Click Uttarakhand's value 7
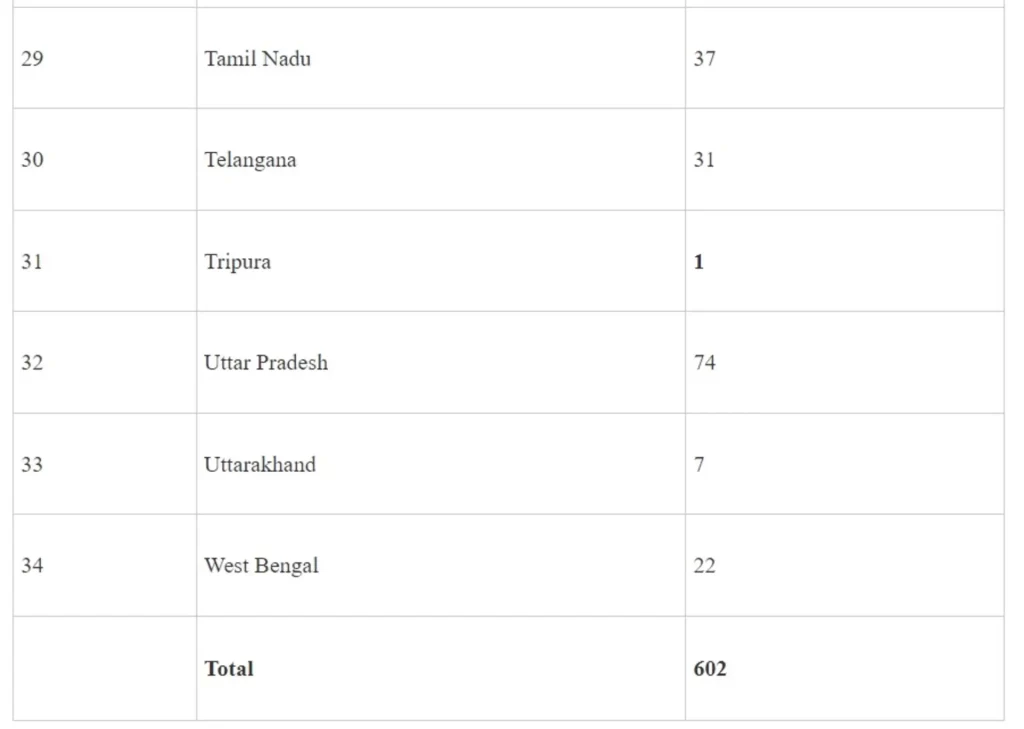 (699, 465)
